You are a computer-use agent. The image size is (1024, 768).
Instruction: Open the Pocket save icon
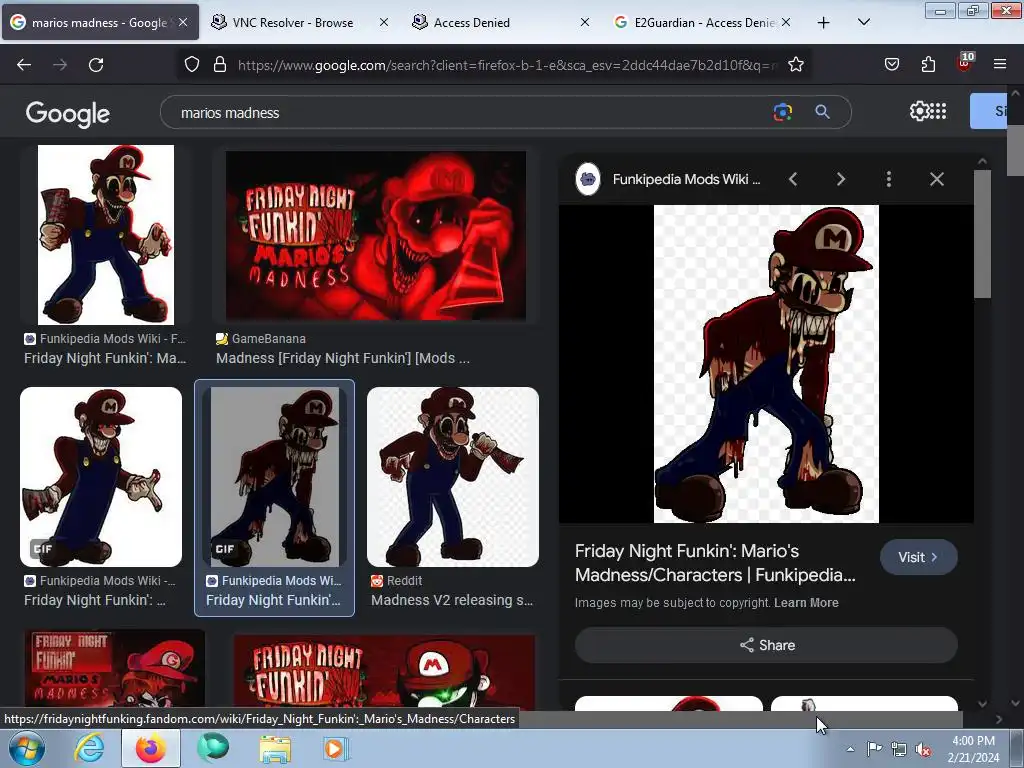tap(891, 64)
